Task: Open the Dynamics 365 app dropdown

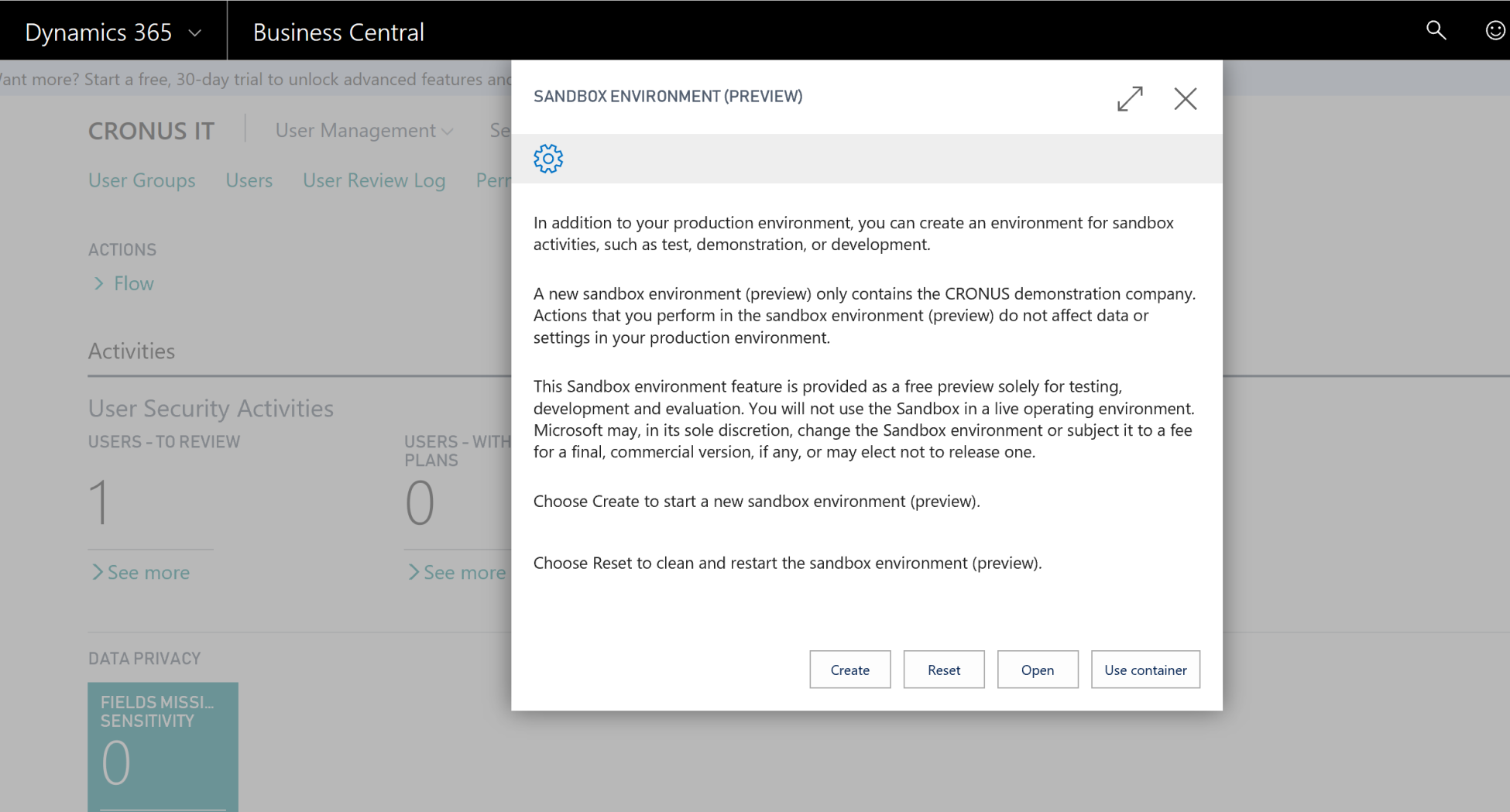Action: [113, 32]
